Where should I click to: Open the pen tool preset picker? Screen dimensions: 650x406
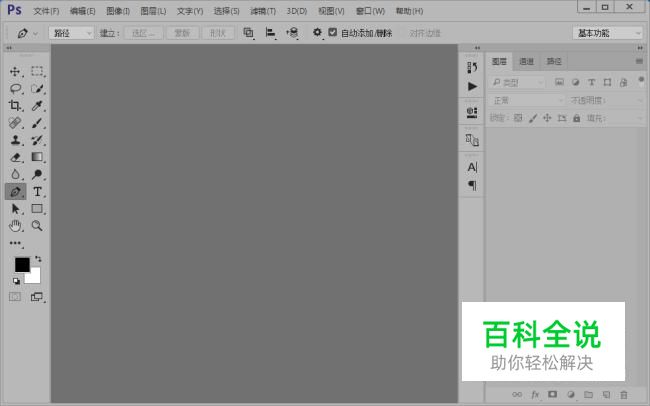27,33
